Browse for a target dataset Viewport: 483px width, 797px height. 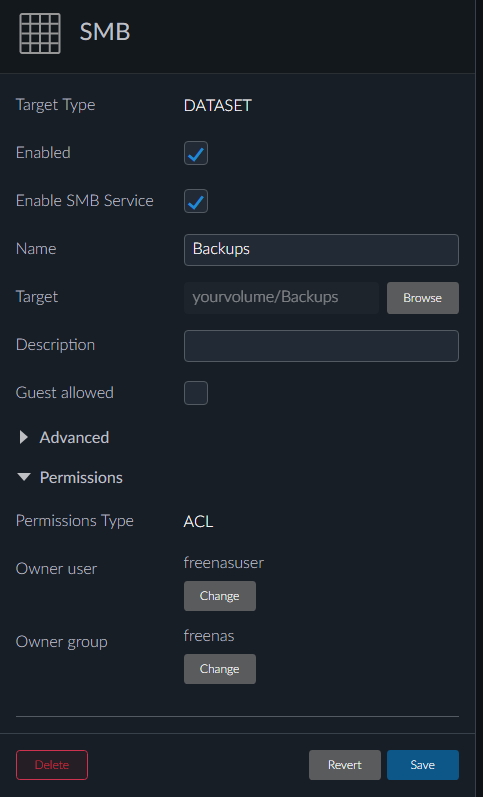click(422, 298)
